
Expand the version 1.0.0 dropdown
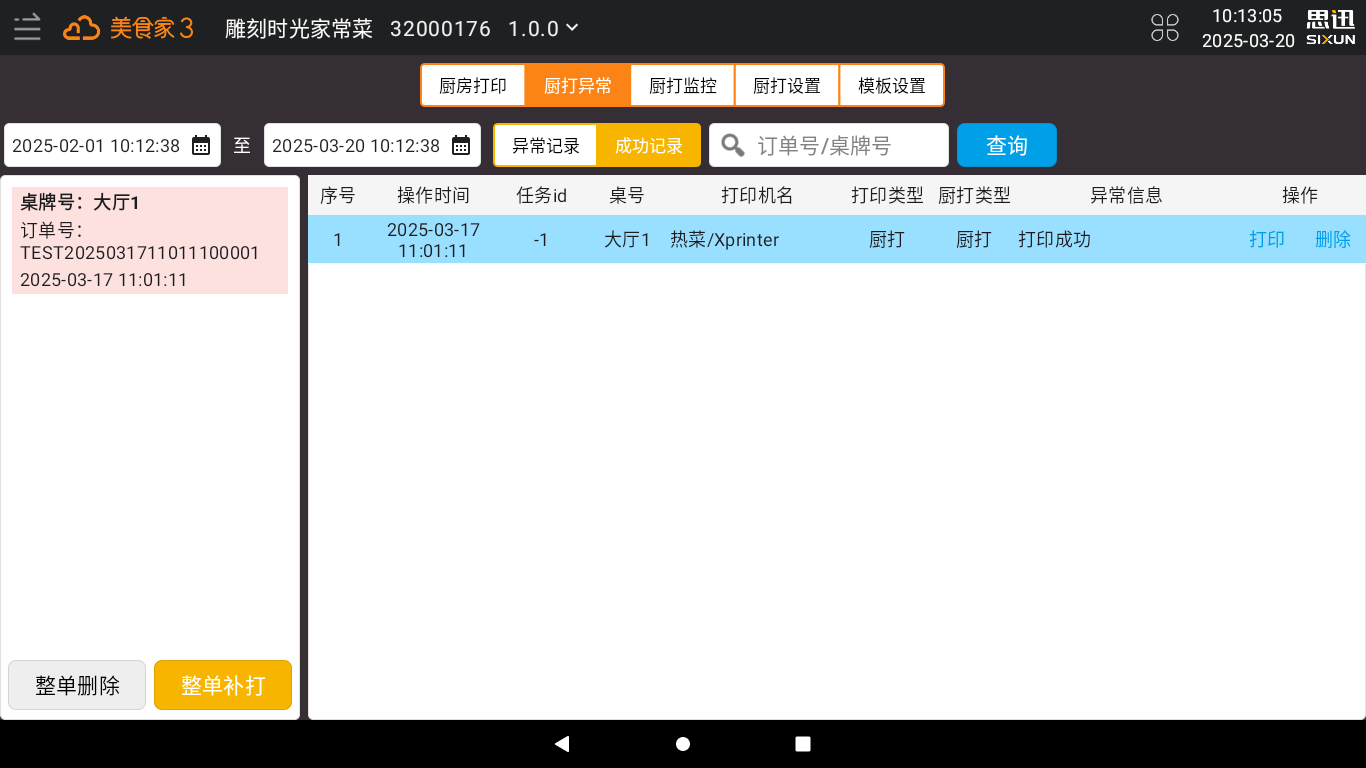click(x=545, y=28)
